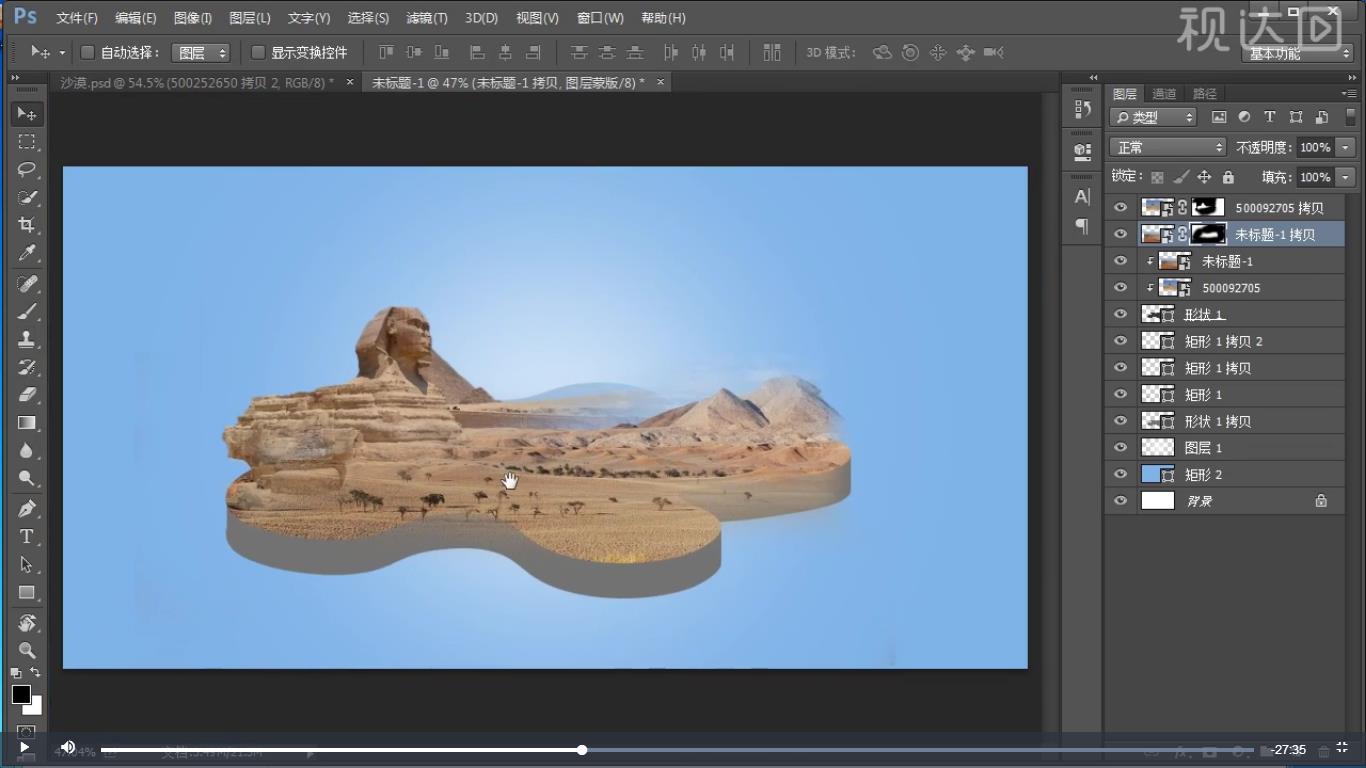This screenshot has width=1366, height=768.
Task: Select the Zoom tool
Action: coord(27,651)
